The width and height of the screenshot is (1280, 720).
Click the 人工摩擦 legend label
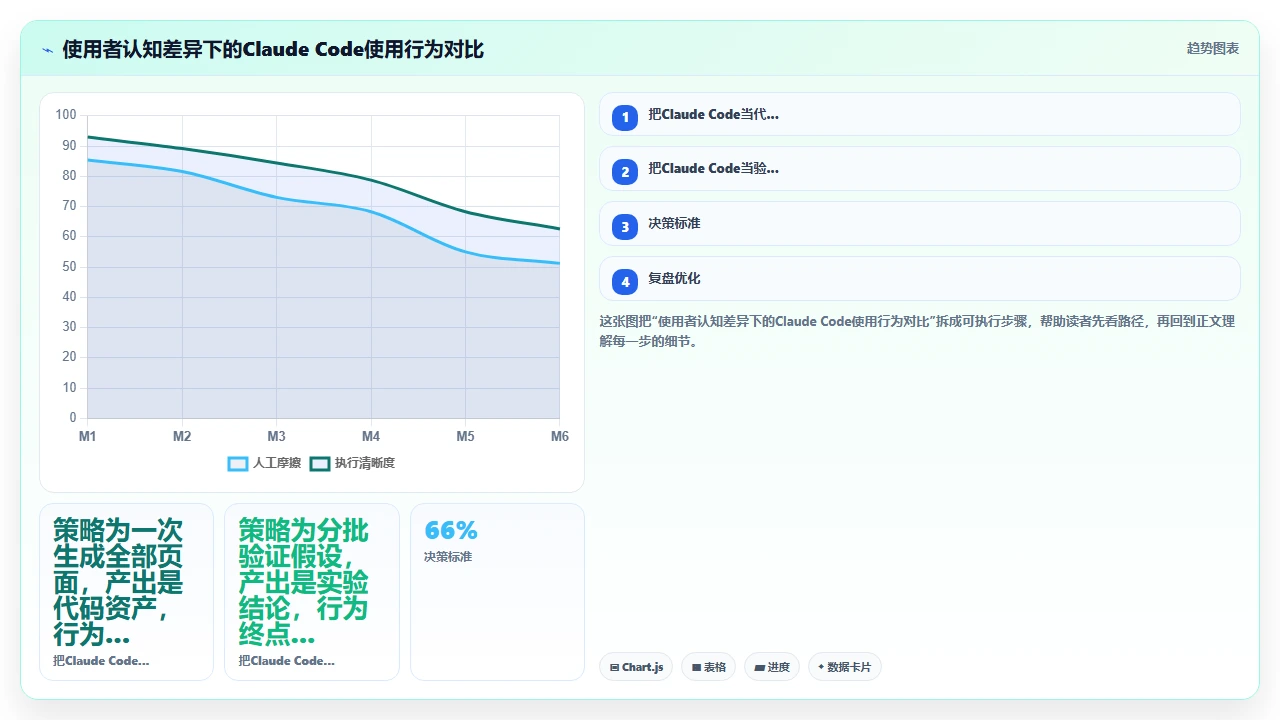point(277,463)
